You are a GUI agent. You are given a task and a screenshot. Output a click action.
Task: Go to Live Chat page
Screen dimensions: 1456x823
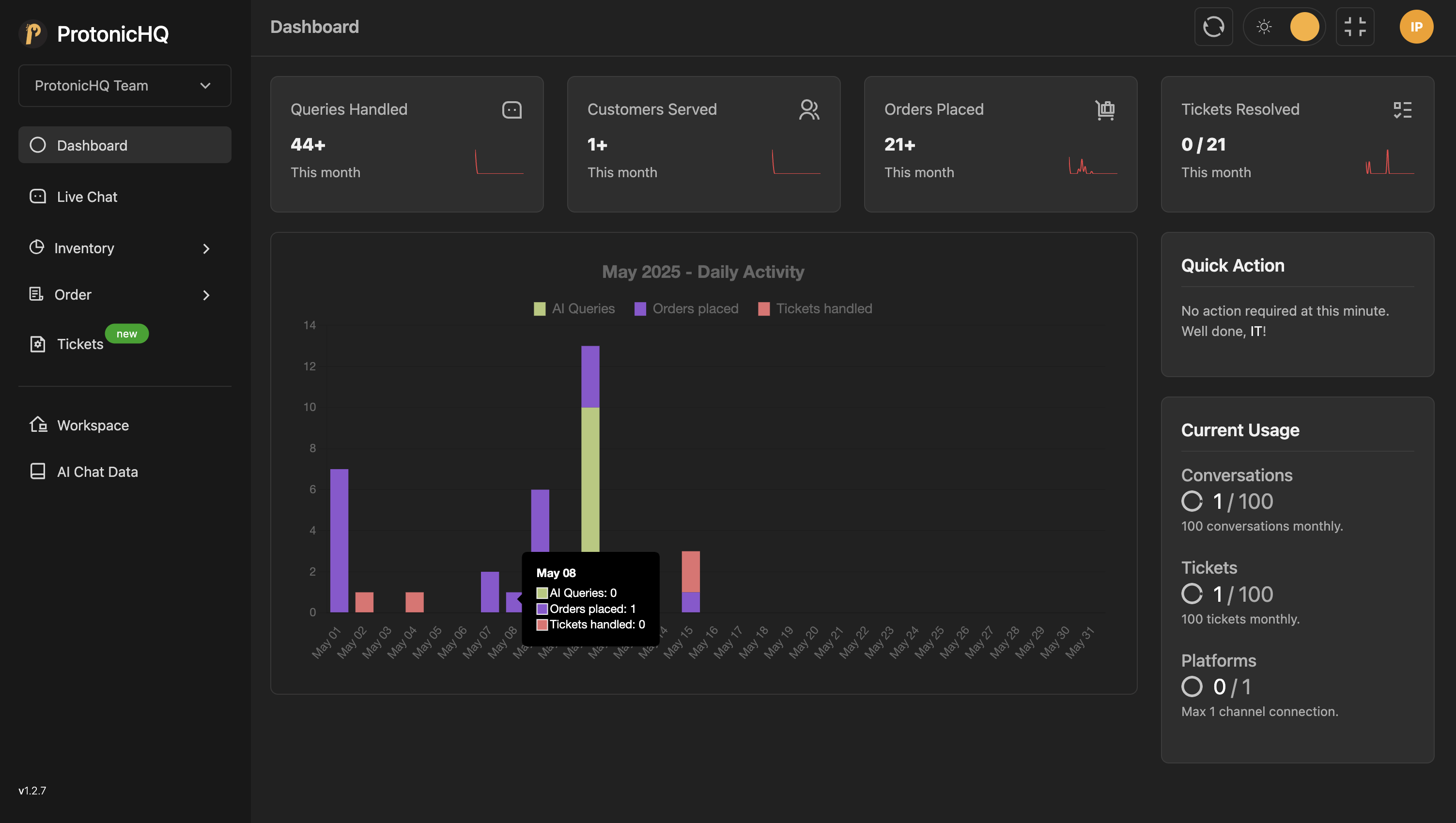(87, 197)
